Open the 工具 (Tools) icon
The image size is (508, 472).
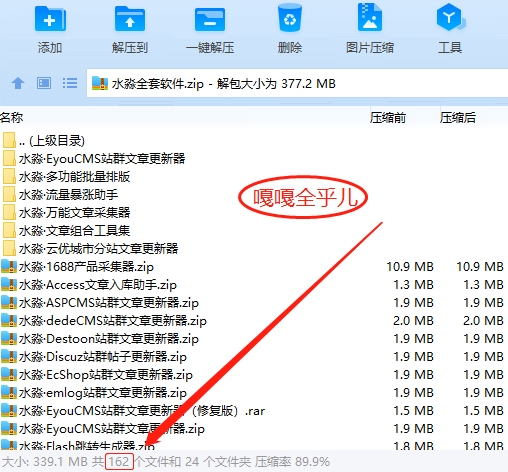pos(450,17)
